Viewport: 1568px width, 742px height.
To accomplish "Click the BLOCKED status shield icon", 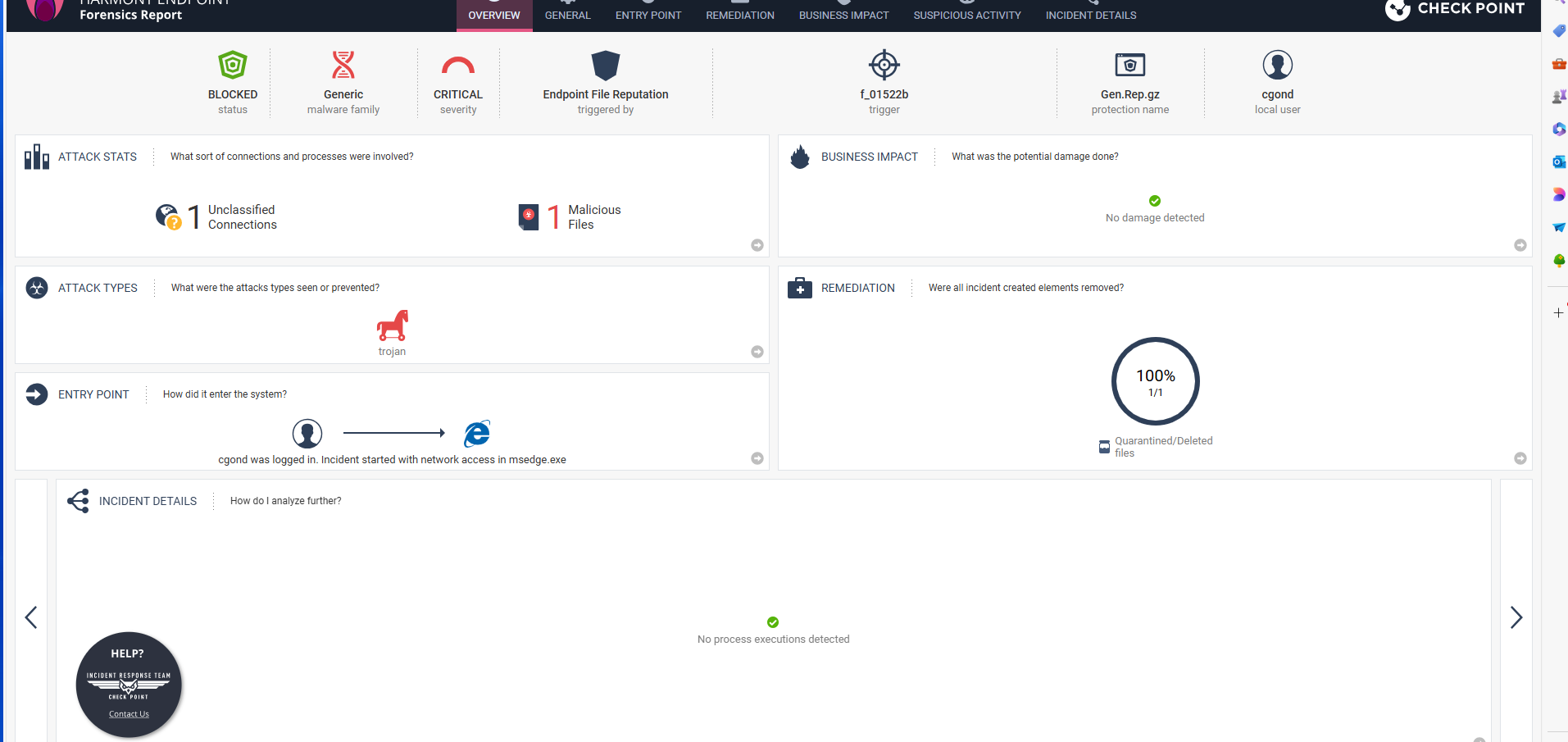I will 233,65.
